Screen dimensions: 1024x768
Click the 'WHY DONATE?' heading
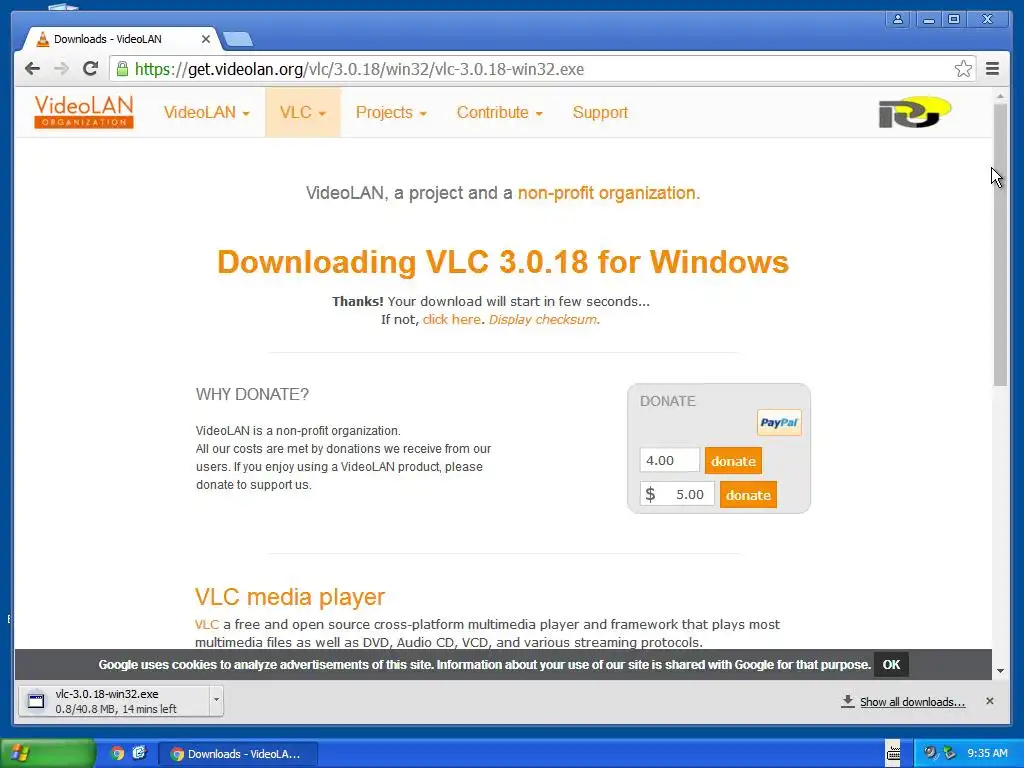pos(252,394)
